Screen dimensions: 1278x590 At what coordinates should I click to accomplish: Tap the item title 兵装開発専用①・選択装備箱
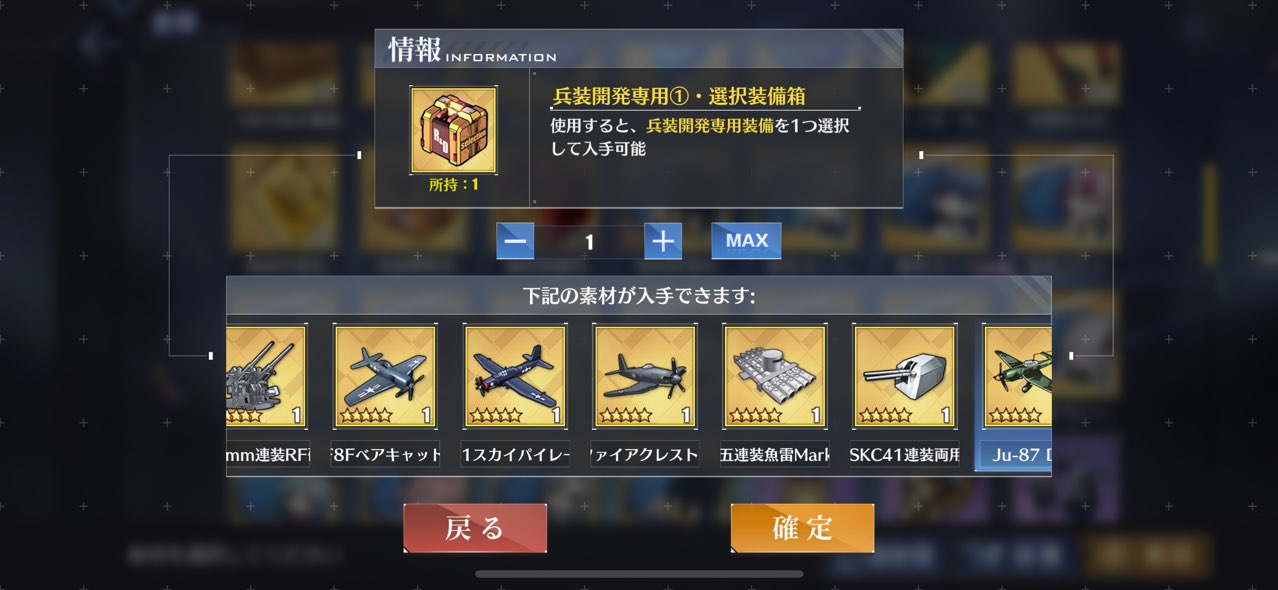coord(679,97)
